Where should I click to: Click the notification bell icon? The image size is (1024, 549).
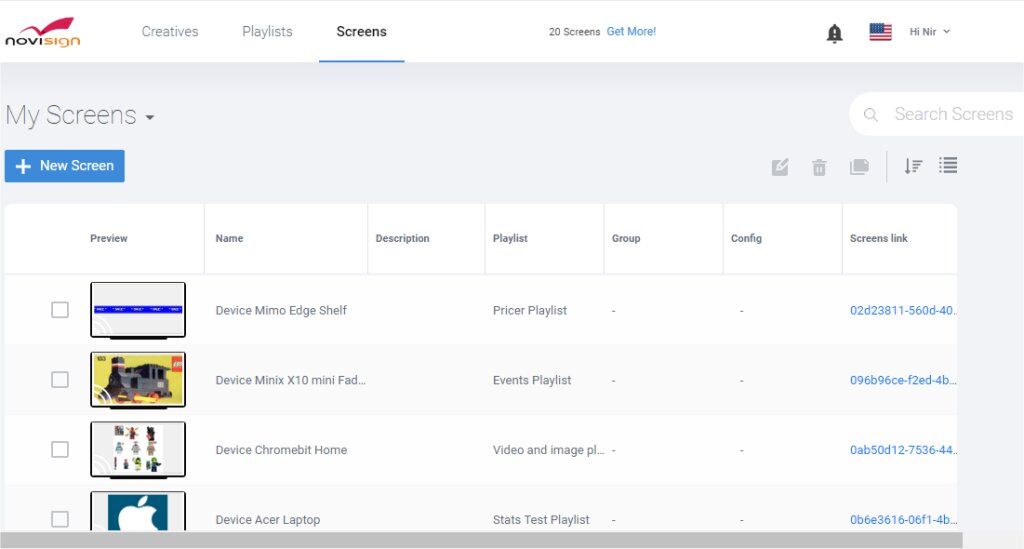[x=834, y=33]
